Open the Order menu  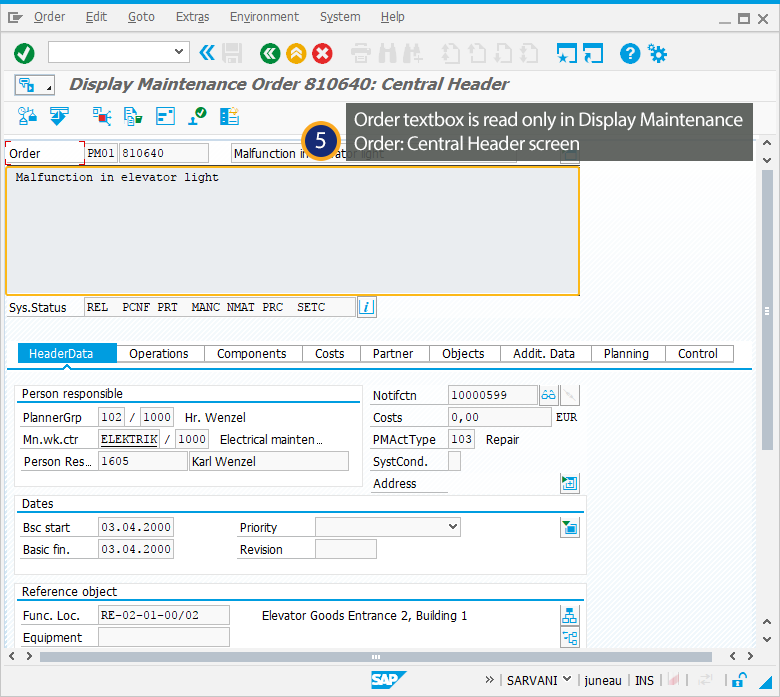49,17
